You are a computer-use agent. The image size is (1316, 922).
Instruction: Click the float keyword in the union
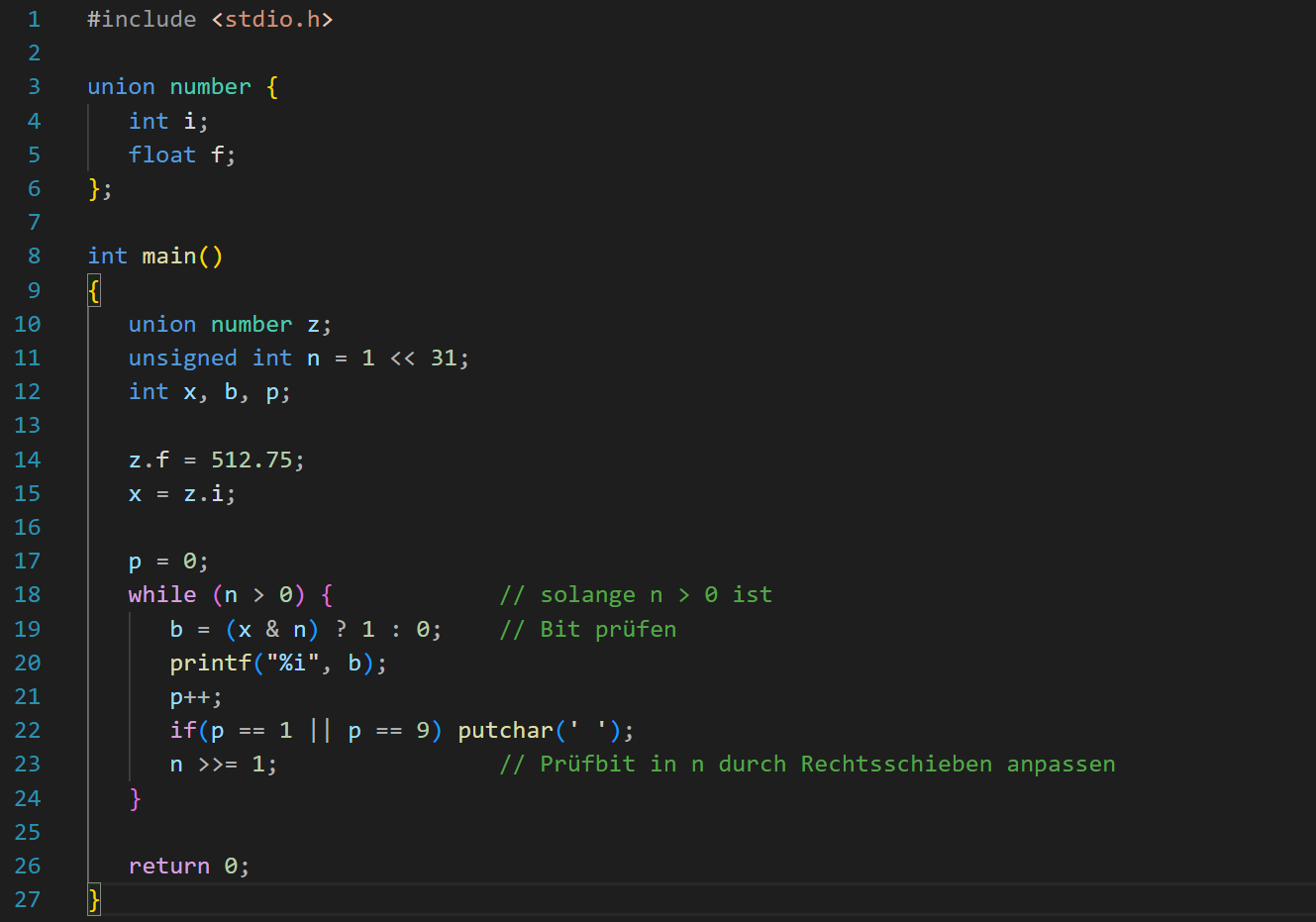coord(161,154)
